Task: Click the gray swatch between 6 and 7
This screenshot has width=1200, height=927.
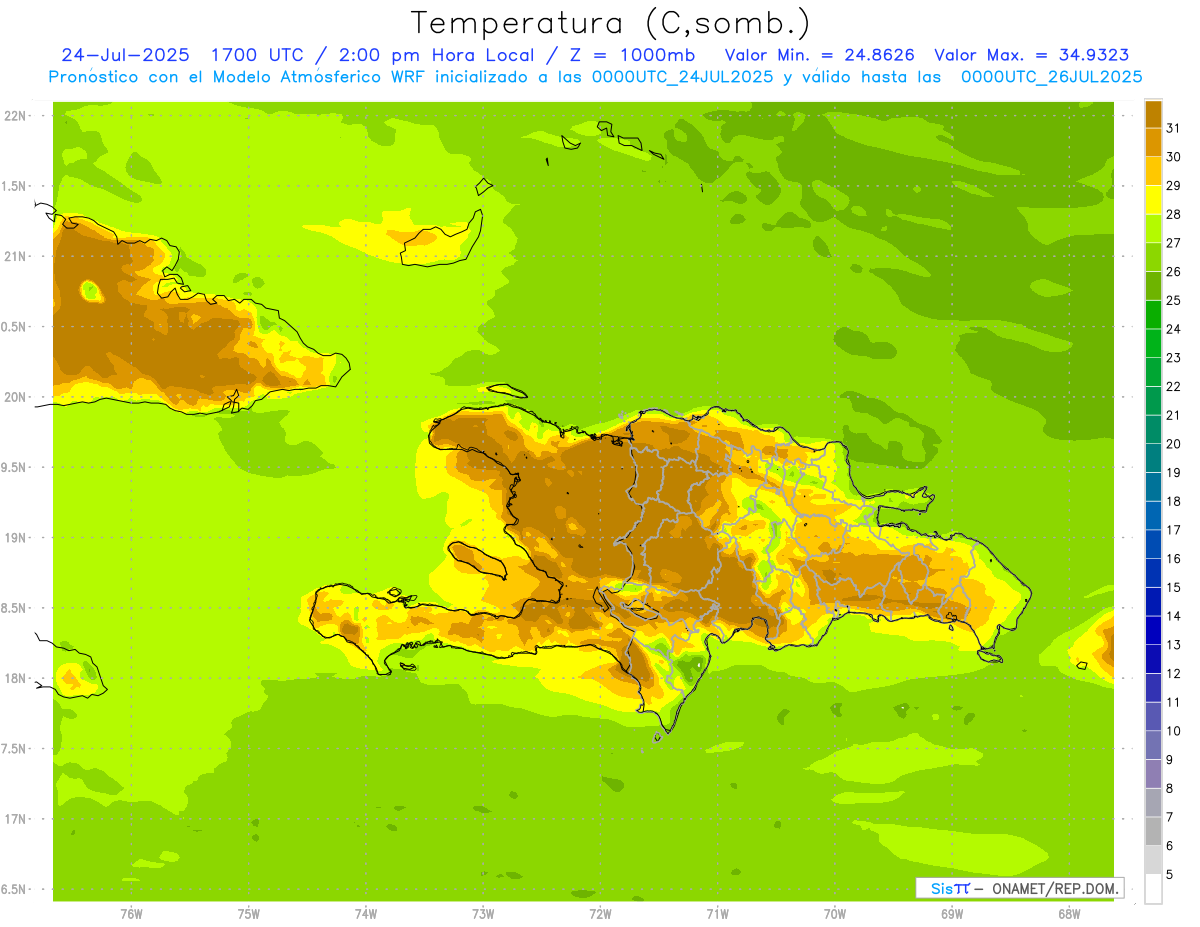Action: (x=1153, y=831)
